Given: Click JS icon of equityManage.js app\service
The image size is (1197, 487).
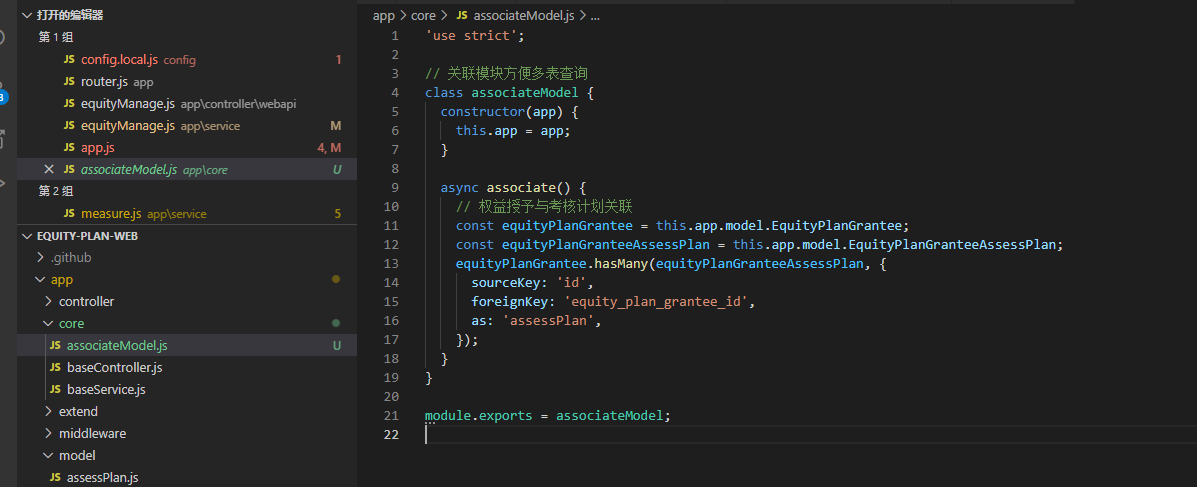Looking at the screenshot, I should (x=69, y=125).
